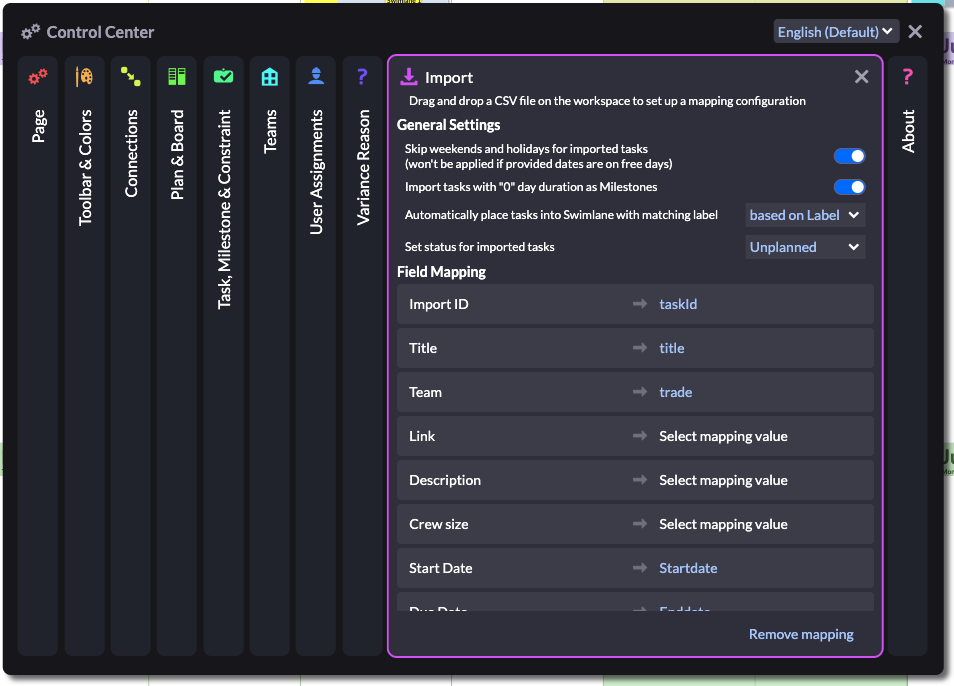This screenshot has height=686, width=954.
Task: Select mapping value for Link
Action: (x=723, y=436)
